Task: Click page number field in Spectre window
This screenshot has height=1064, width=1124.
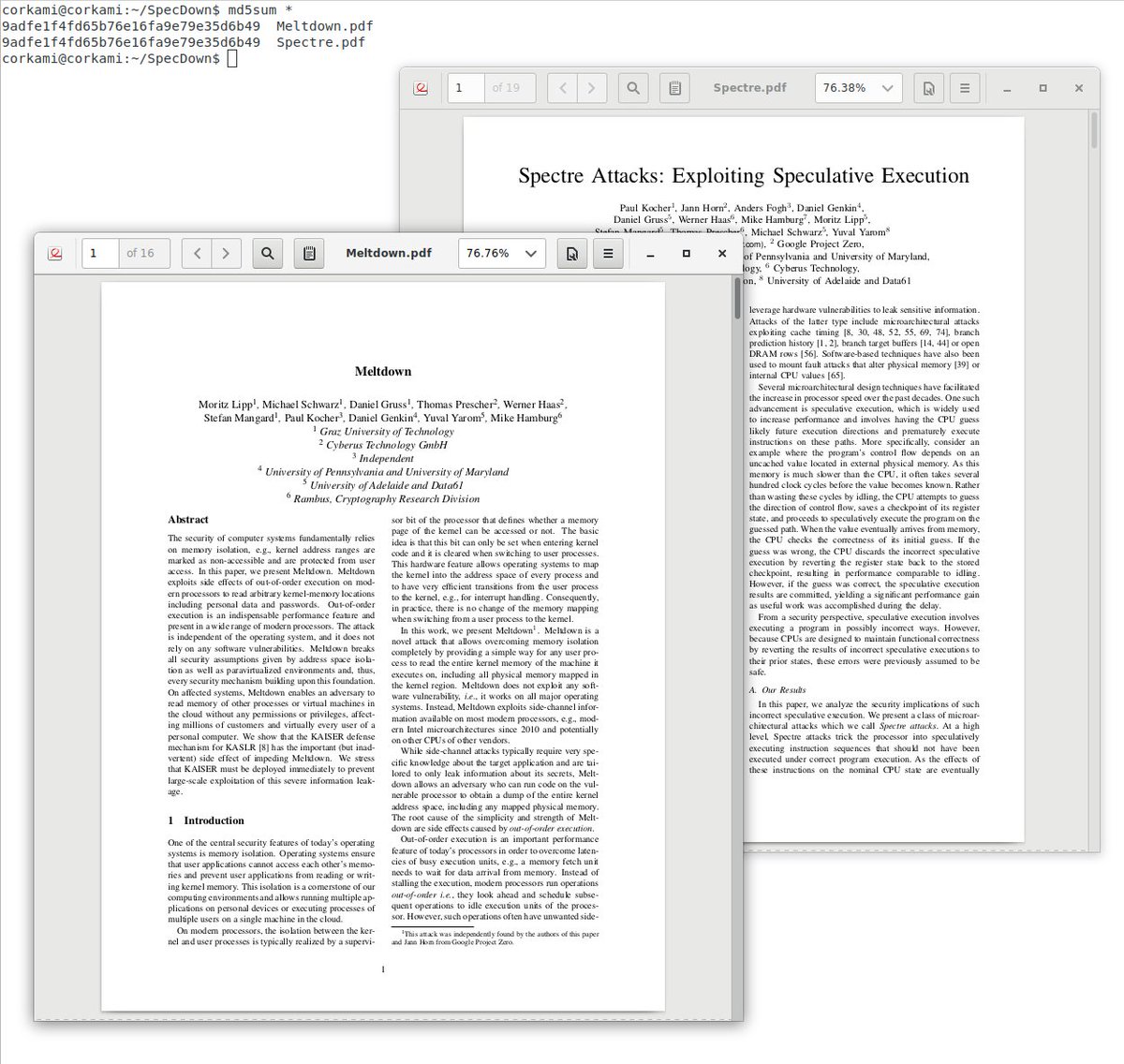Action: point(466,88)
